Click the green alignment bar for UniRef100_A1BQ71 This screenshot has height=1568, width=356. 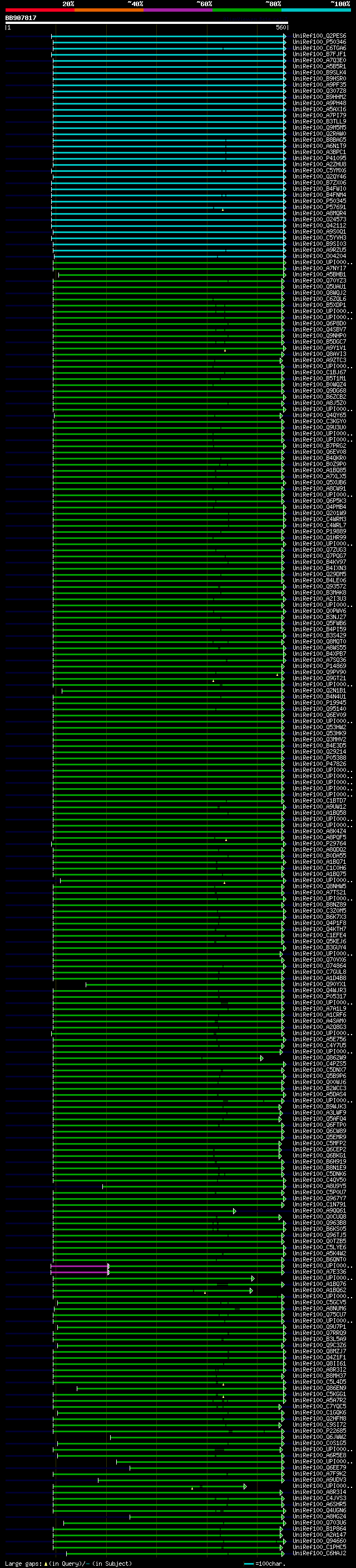169,863
